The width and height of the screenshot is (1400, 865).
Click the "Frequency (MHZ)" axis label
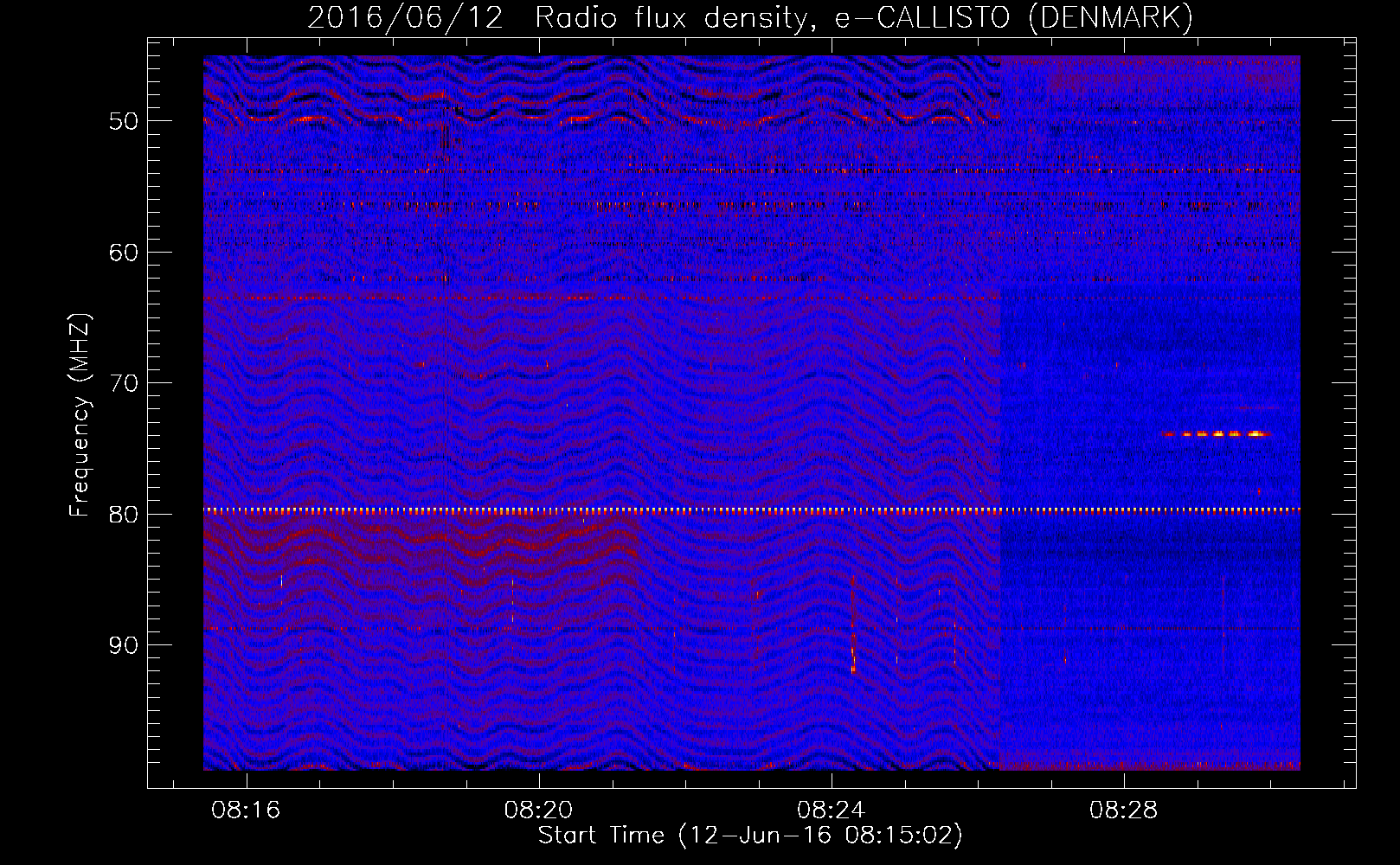80,415
